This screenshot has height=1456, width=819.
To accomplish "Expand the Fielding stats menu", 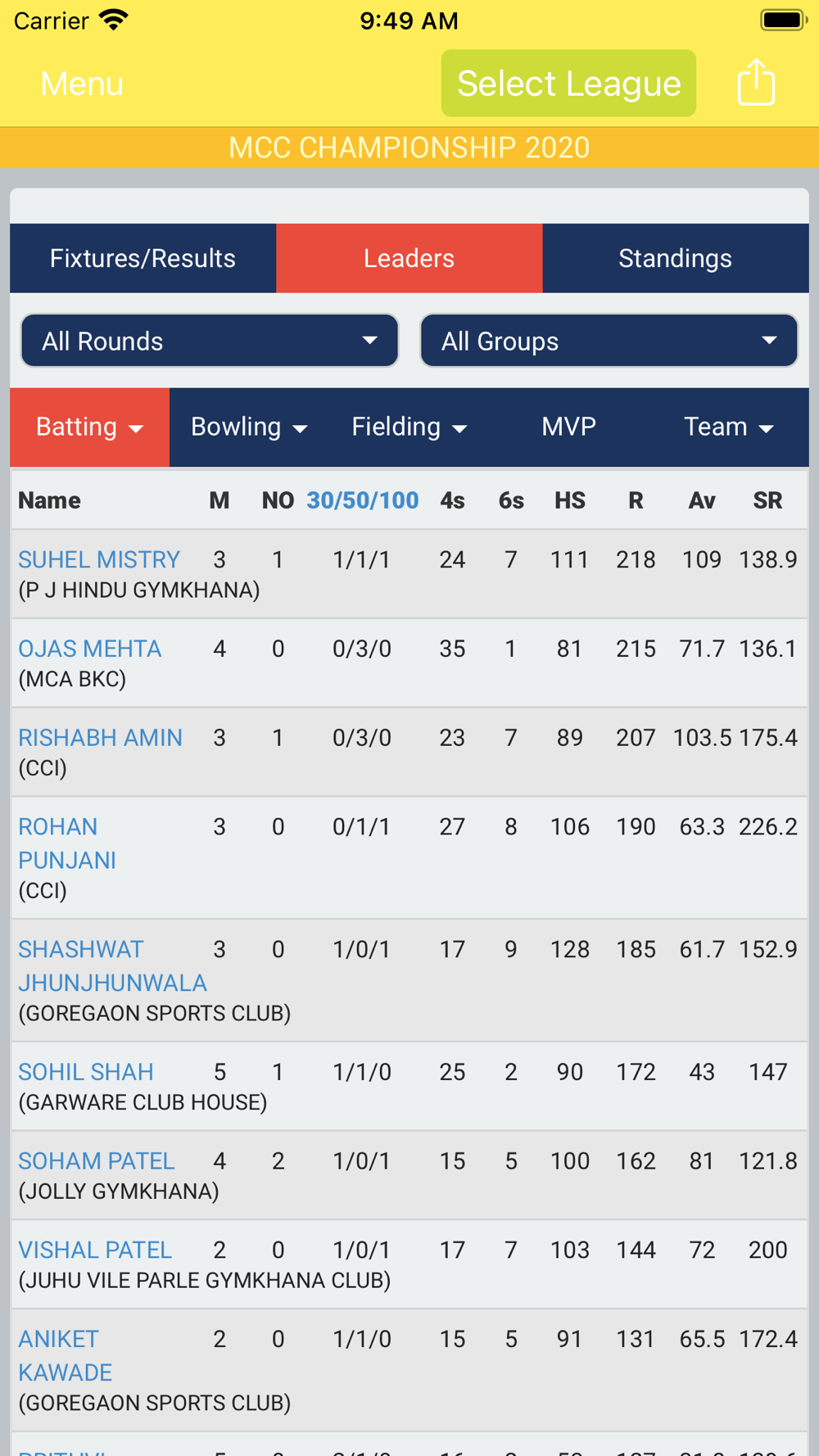I will [409, 427].
